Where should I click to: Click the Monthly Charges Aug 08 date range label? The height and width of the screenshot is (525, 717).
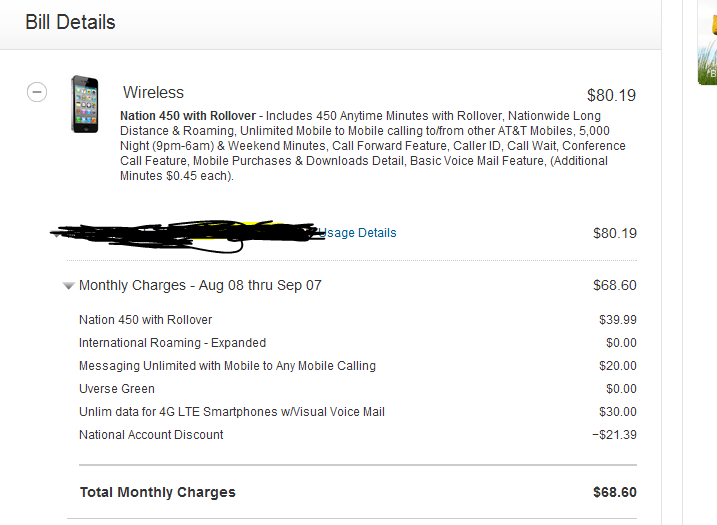(200, 285)
